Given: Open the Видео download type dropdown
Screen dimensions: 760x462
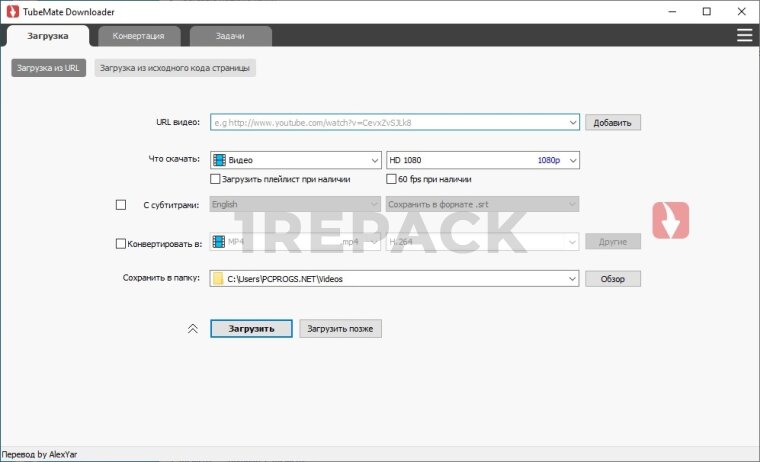Looking at the screenshot, I should coord(374,160).
